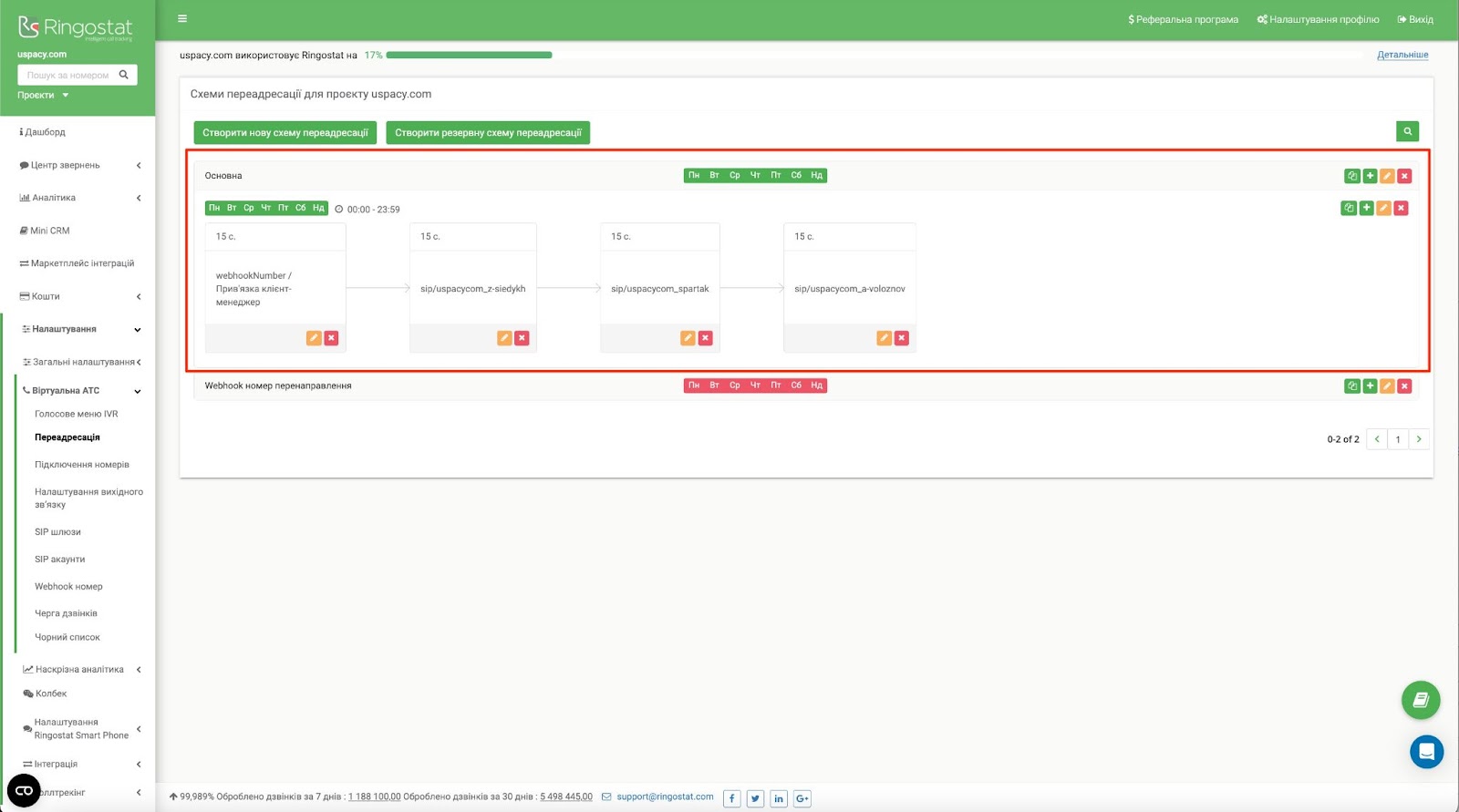Viewport: 1459px width, 812px height.
Task: Focus the Пошук за номером search field
Action: [x=68, y=75]
